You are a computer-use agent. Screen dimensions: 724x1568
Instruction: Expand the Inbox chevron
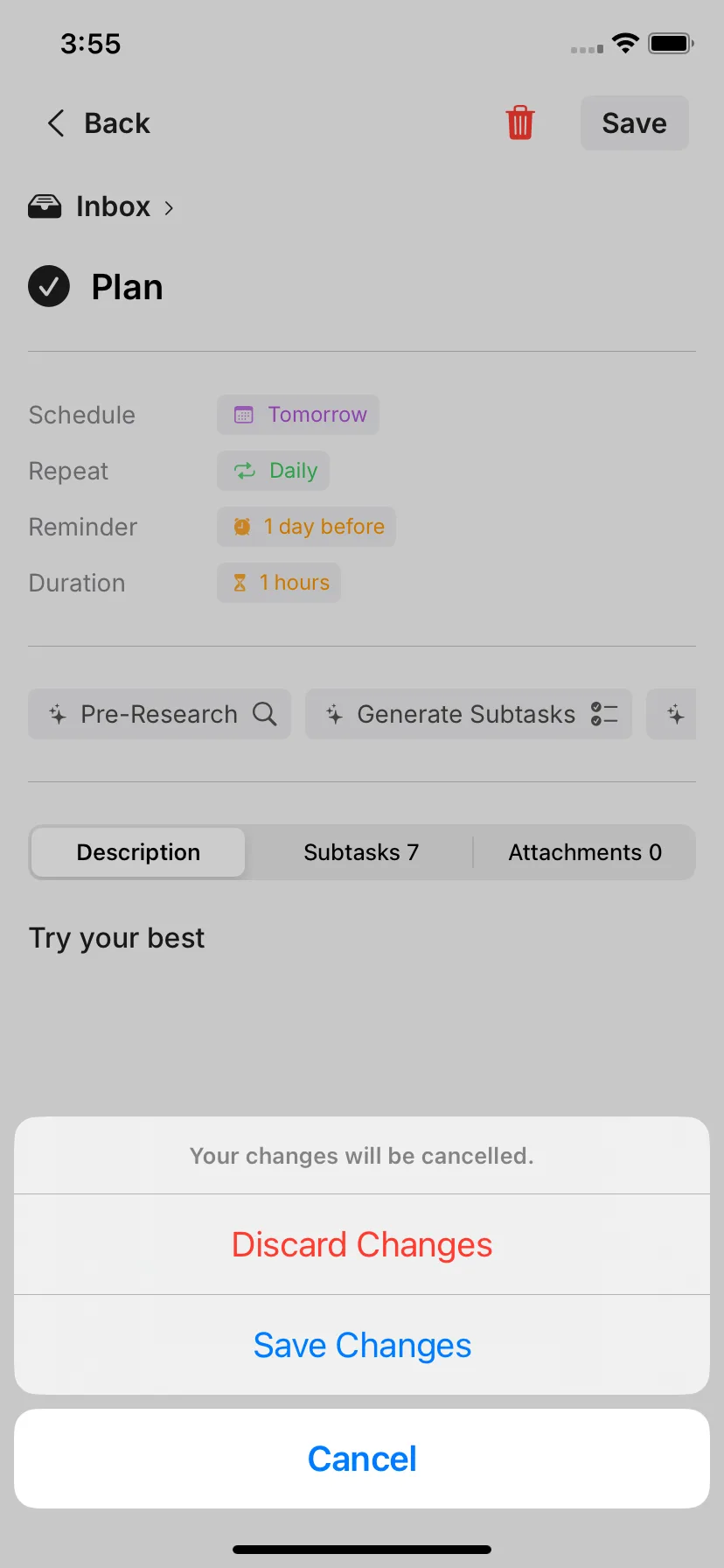[169, 207]
